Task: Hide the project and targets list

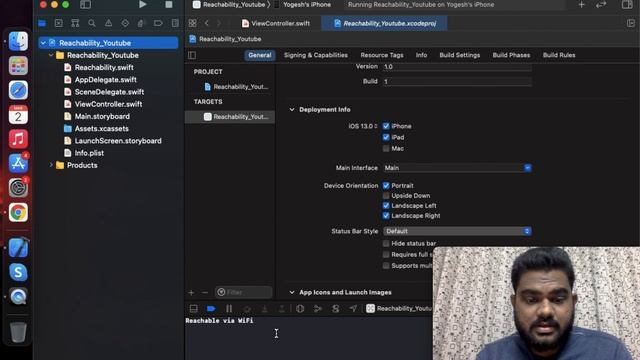Action: pyautogui.click(x=192, y=55)
